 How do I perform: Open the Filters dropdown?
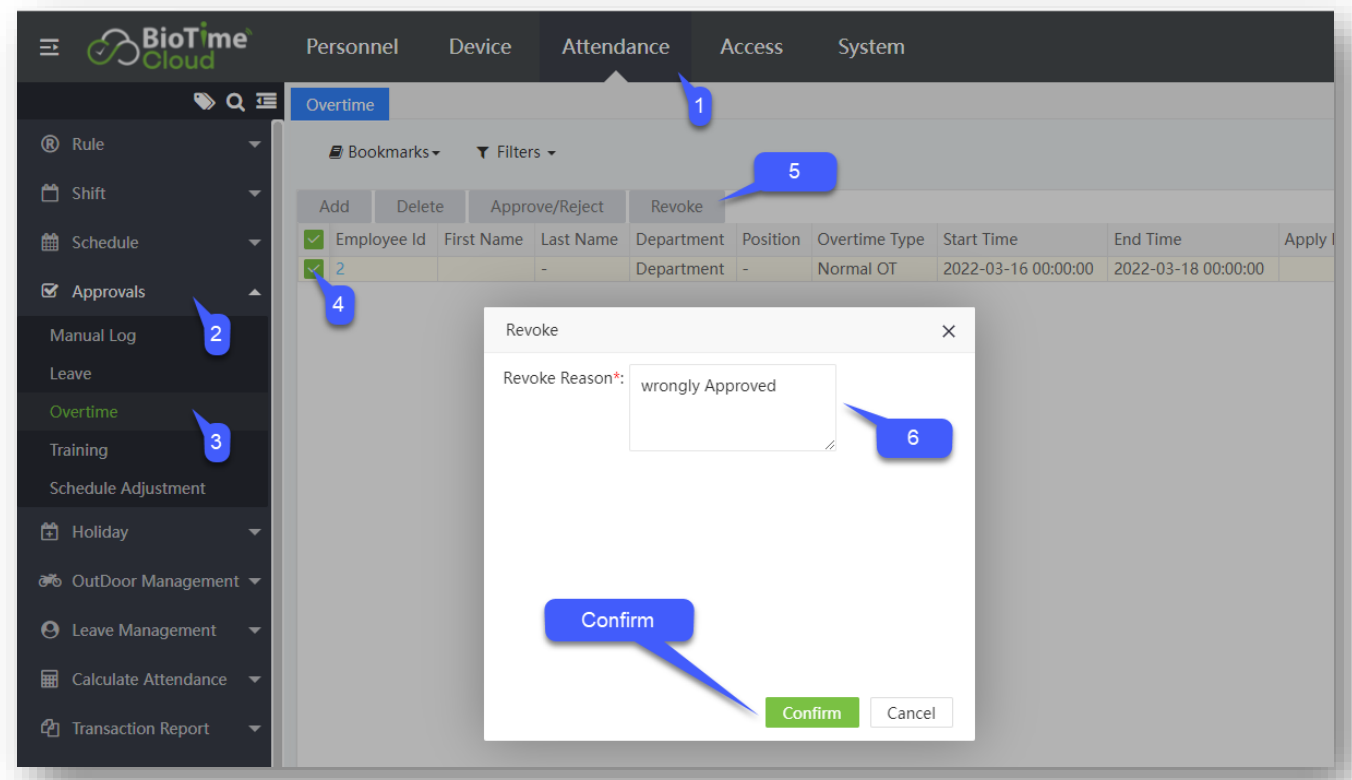click(x=515, y=152)
